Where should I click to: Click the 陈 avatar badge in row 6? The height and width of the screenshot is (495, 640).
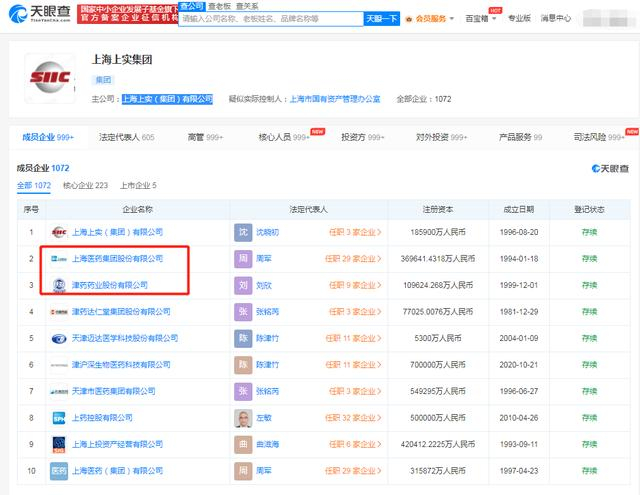coord(243,365)
